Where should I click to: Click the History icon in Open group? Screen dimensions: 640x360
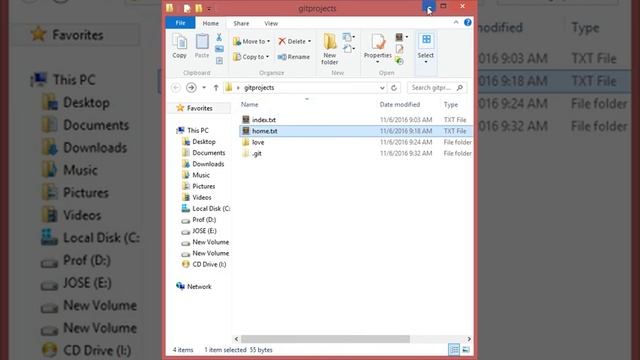coord(400,61)
